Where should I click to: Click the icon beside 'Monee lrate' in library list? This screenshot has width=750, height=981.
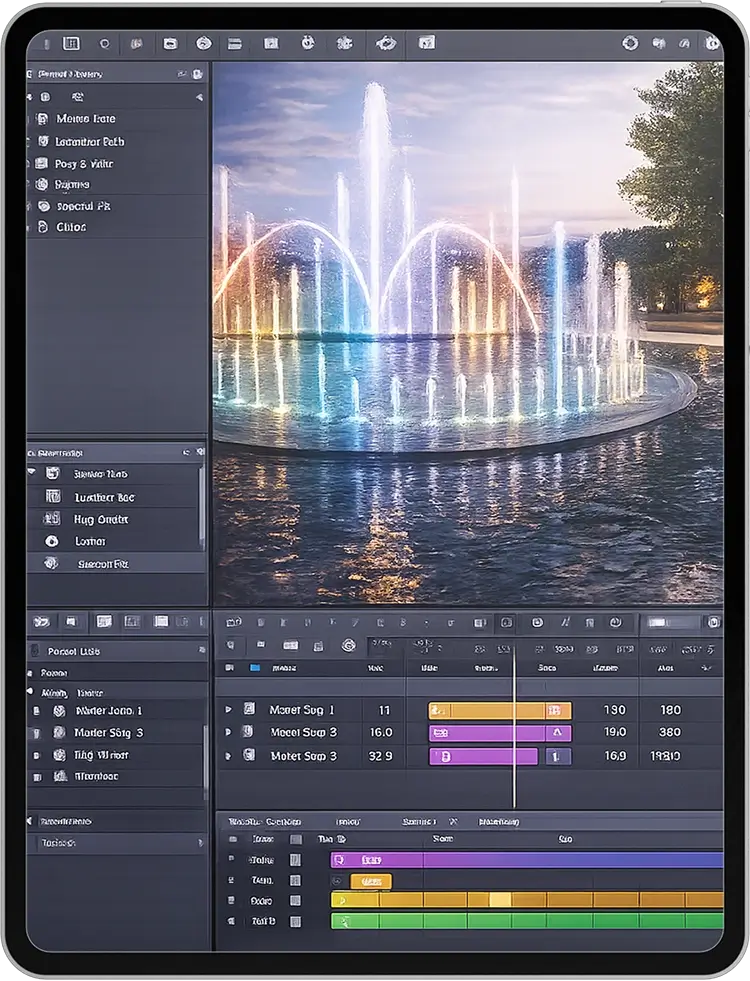pyautogui.click(x=42, y=118)
